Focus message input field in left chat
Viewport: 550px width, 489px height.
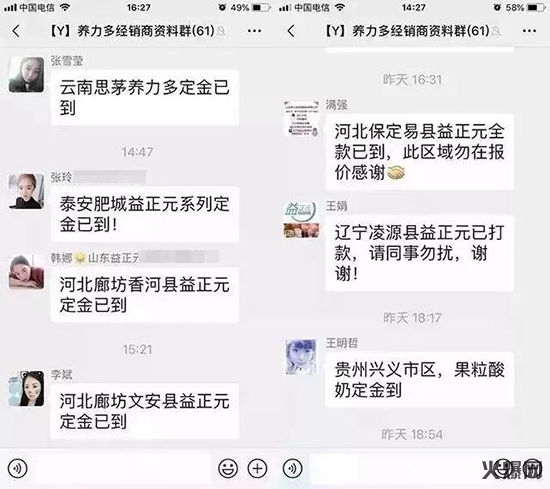coord(123,468)
